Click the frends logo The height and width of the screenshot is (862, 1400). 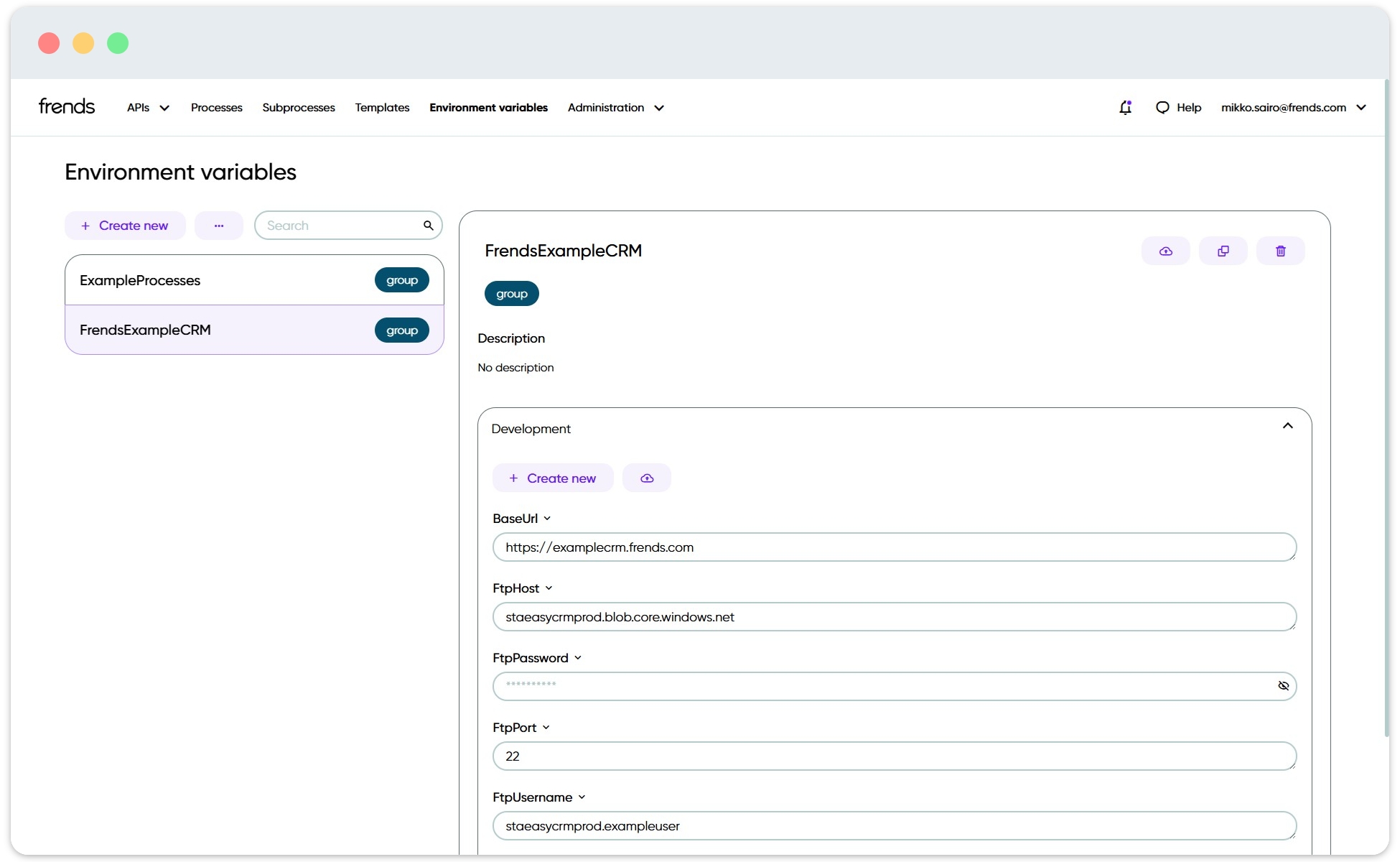click(x=67, y=107)
